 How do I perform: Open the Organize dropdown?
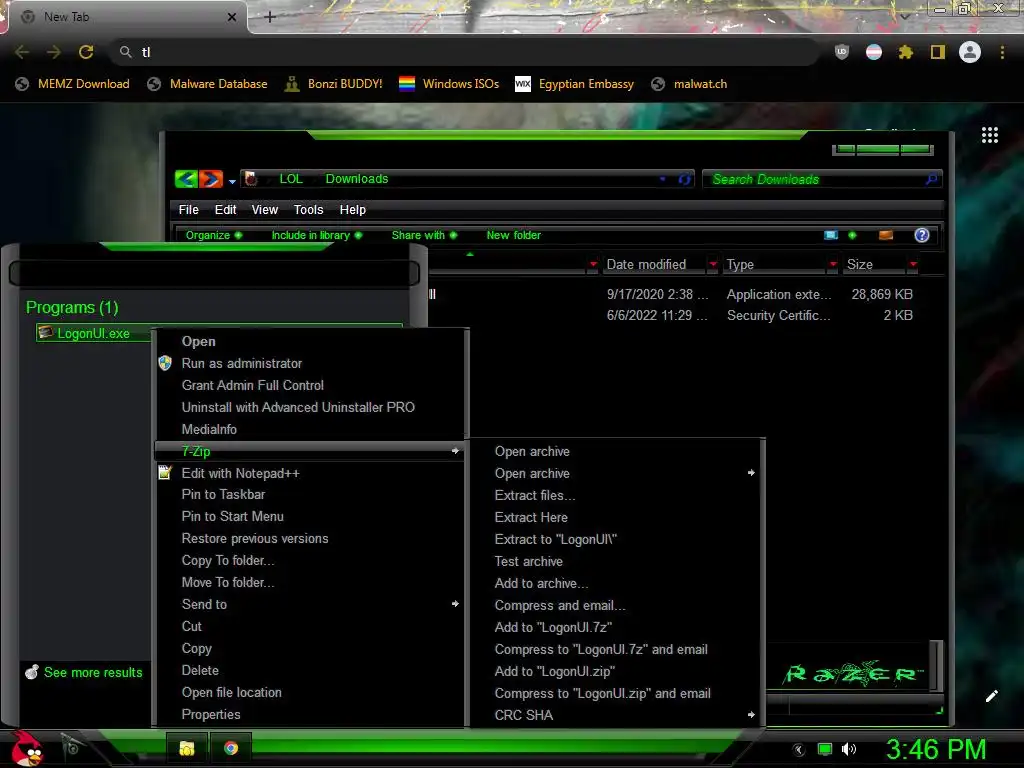(214, 235)
